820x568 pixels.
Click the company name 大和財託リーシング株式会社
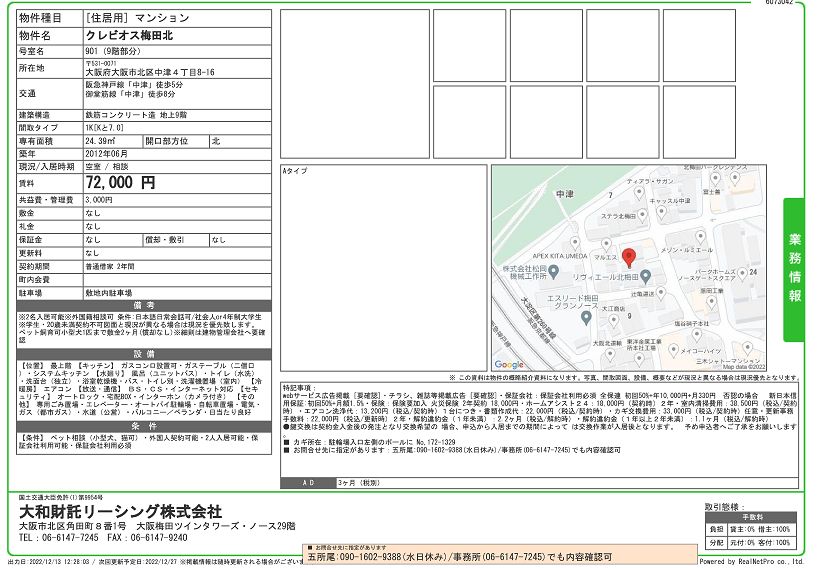121,511
